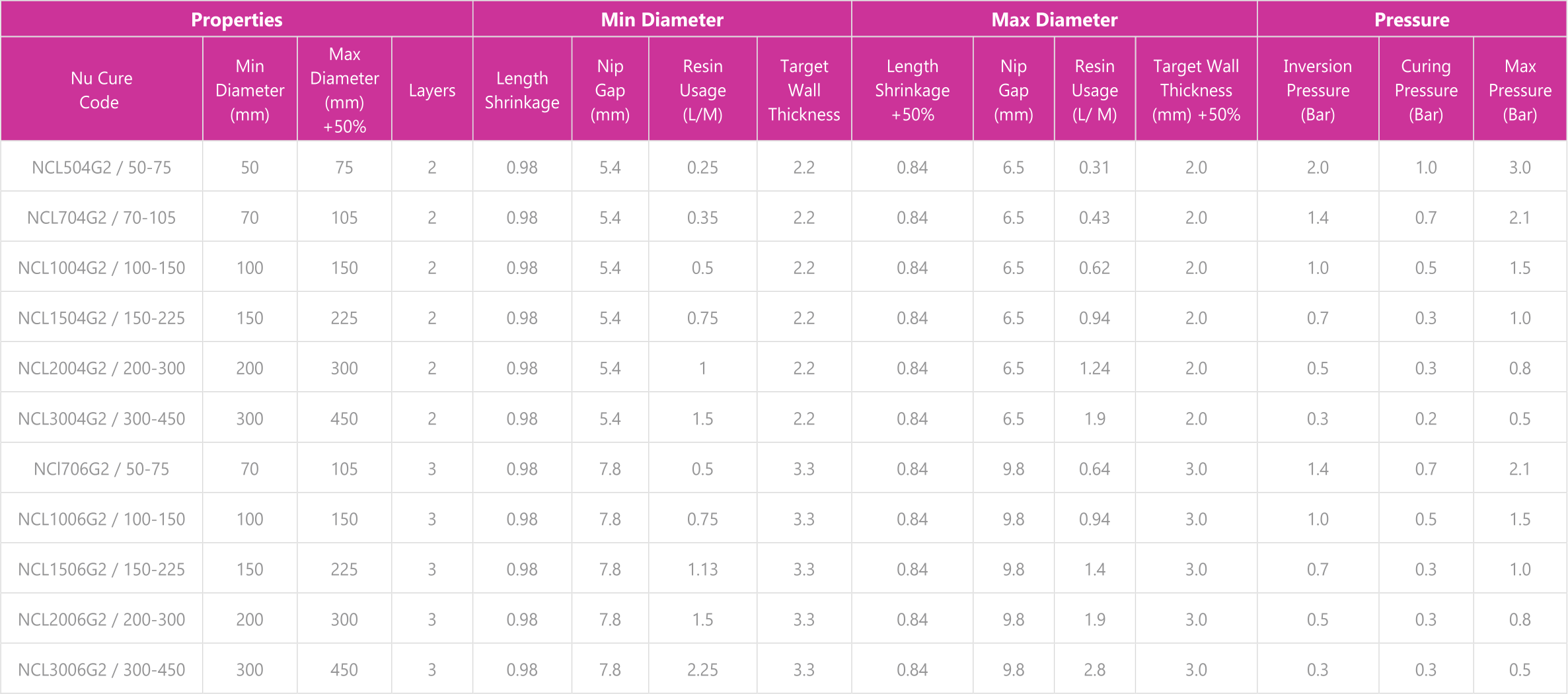Click the 2.25 resin usage value
The width and height of the screenshot is (1568, 694).
(x=702, y=670)
